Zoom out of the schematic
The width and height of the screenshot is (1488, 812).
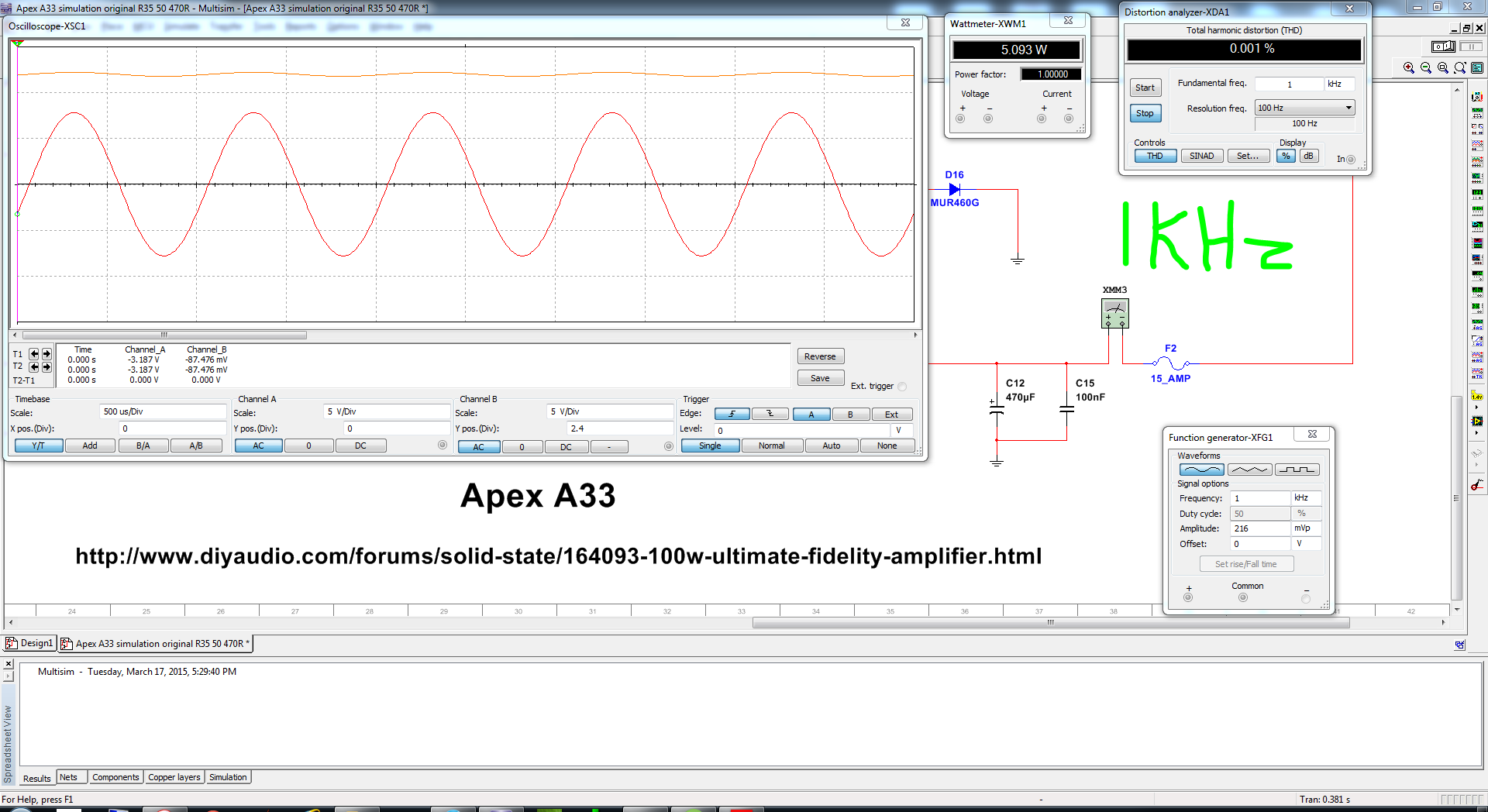(x=1426, y=68)
